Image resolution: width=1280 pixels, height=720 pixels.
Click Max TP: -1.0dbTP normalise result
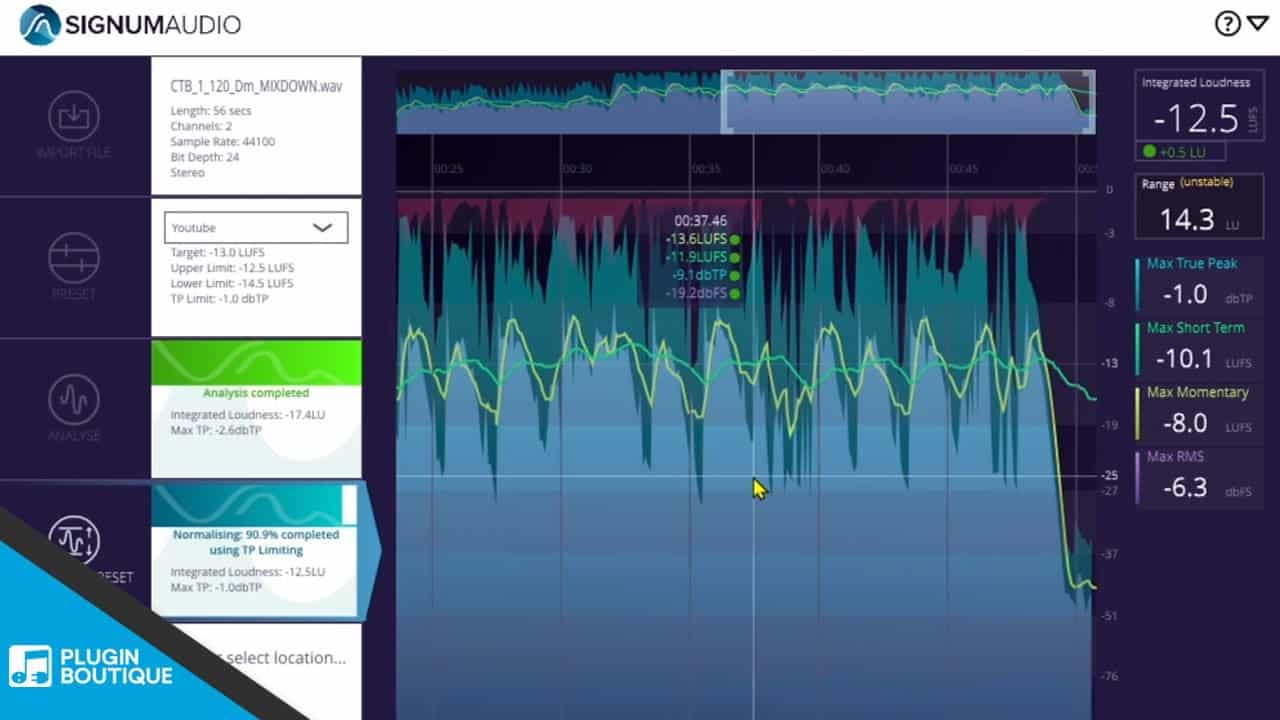click(216, 587)
